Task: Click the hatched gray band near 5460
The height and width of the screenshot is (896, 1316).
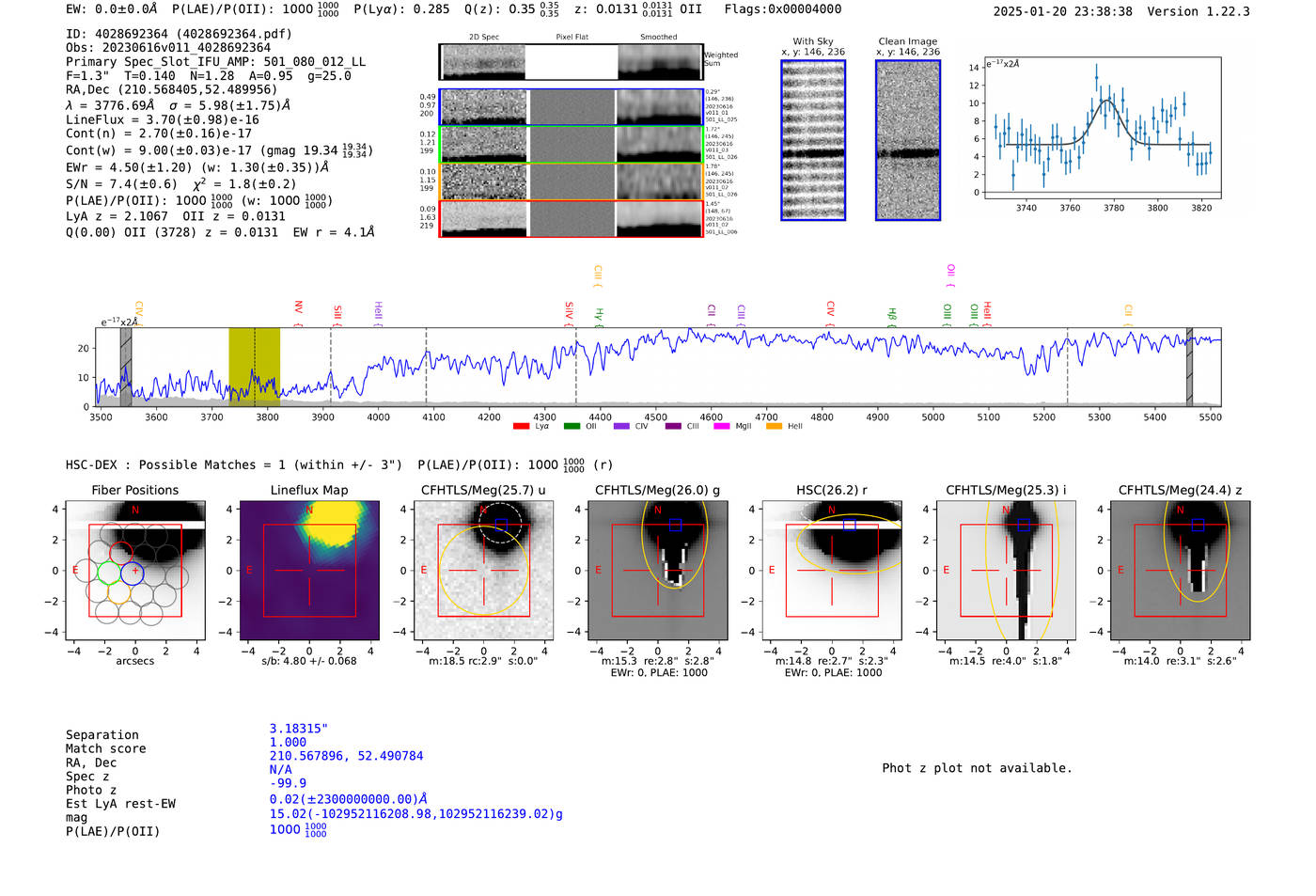Action: 1189,368
